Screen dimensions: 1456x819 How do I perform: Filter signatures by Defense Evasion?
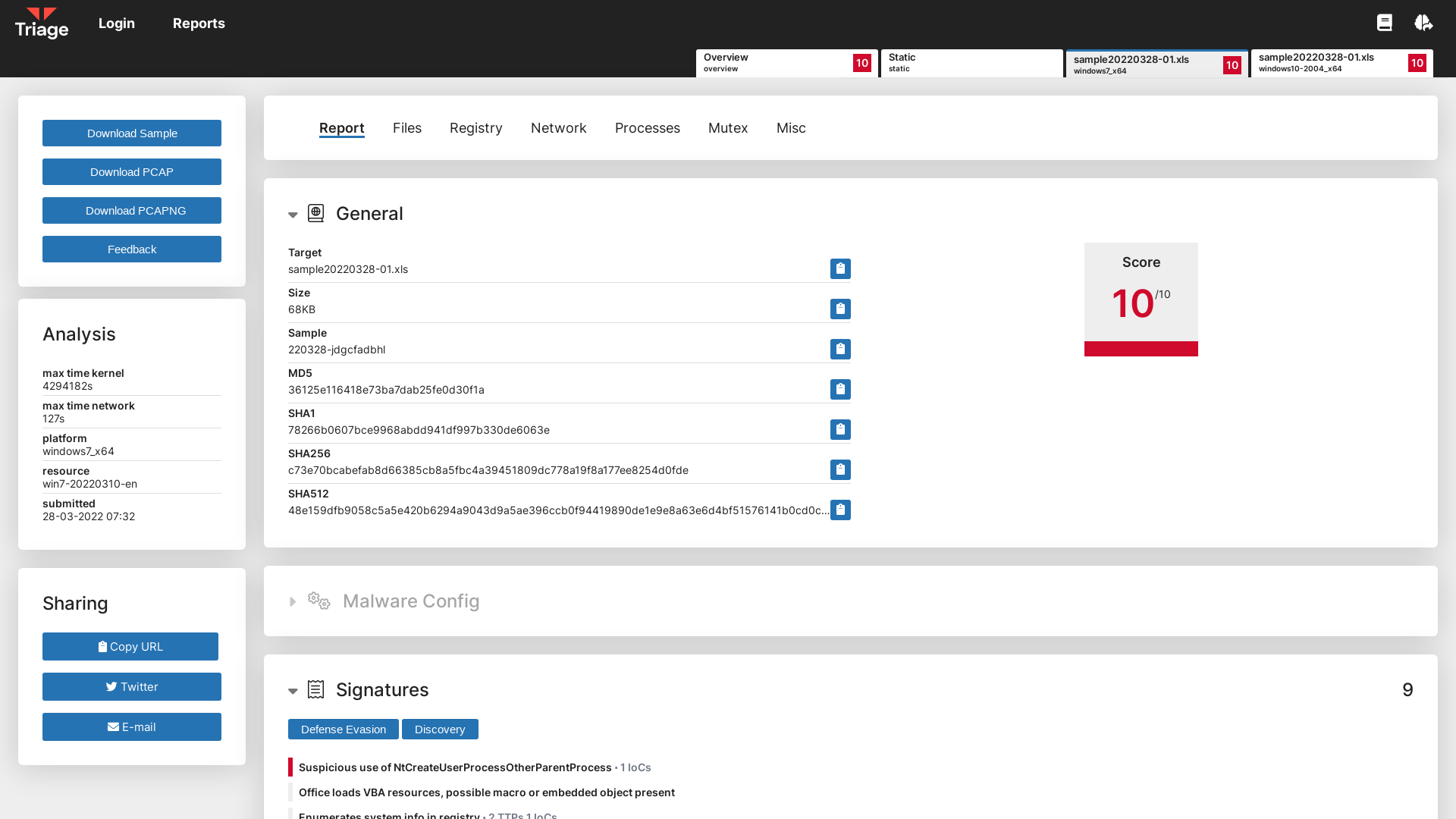(344, 730)
